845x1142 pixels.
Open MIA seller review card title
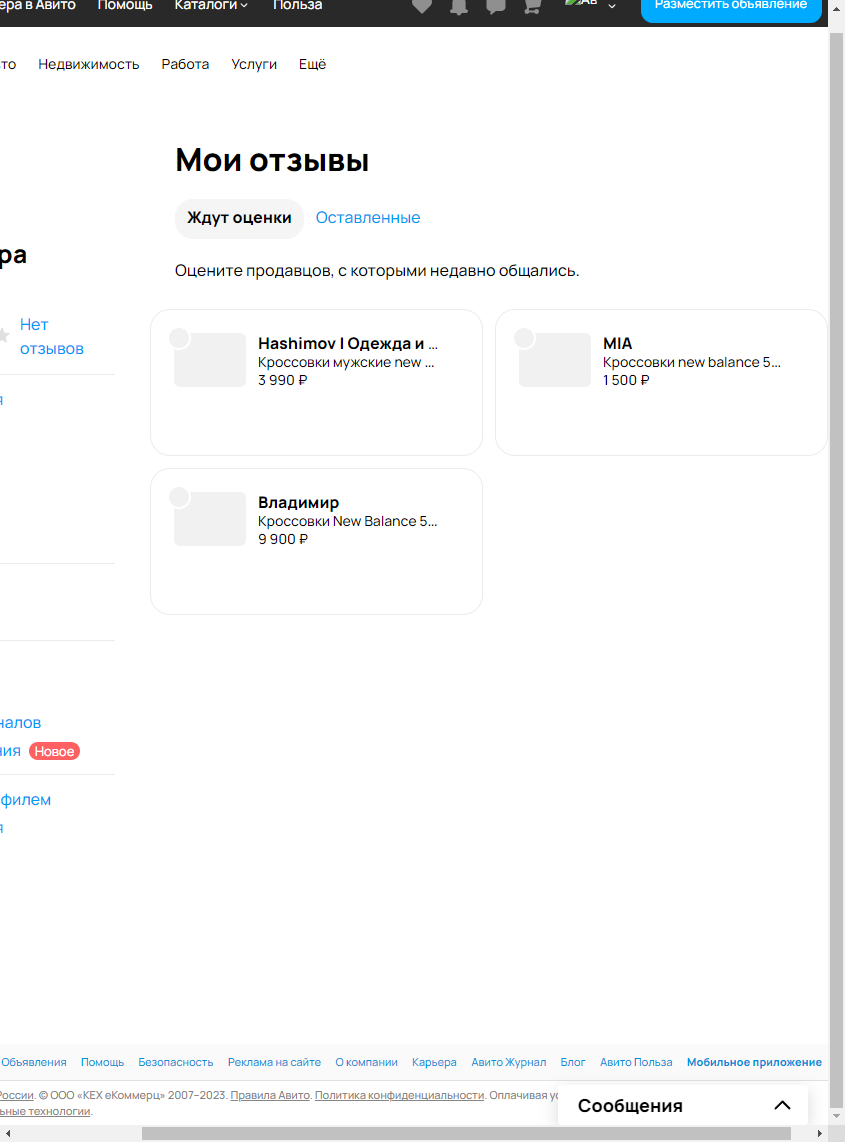617,343
